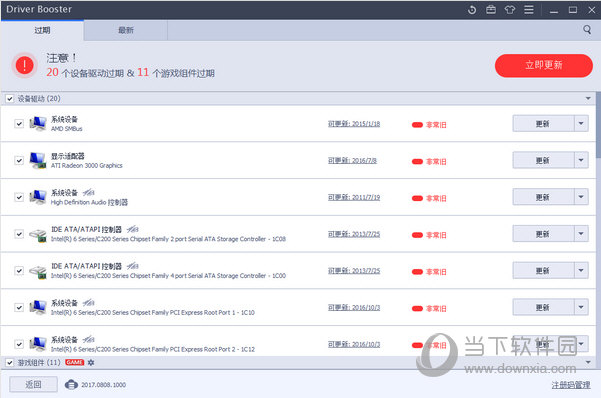Click the ATI Radeon 3000 Graphics device icon
The image size is (601, 398).
38,160
